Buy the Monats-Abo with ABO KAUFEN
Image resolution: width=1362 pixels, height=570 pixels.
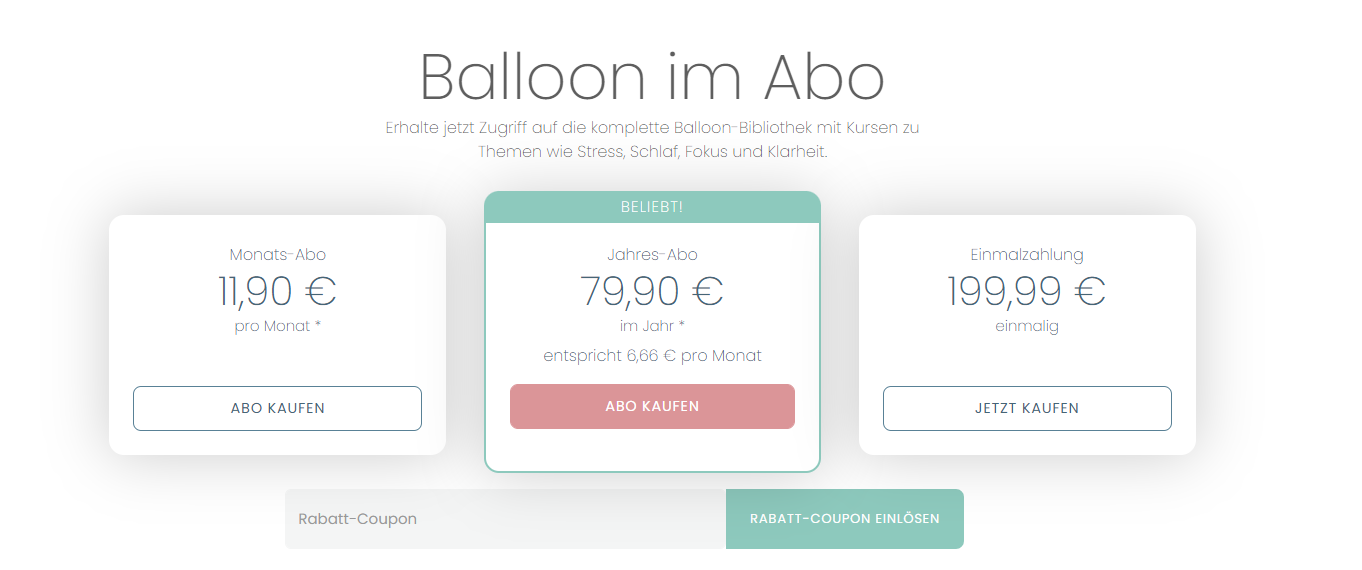pos(277,408)
